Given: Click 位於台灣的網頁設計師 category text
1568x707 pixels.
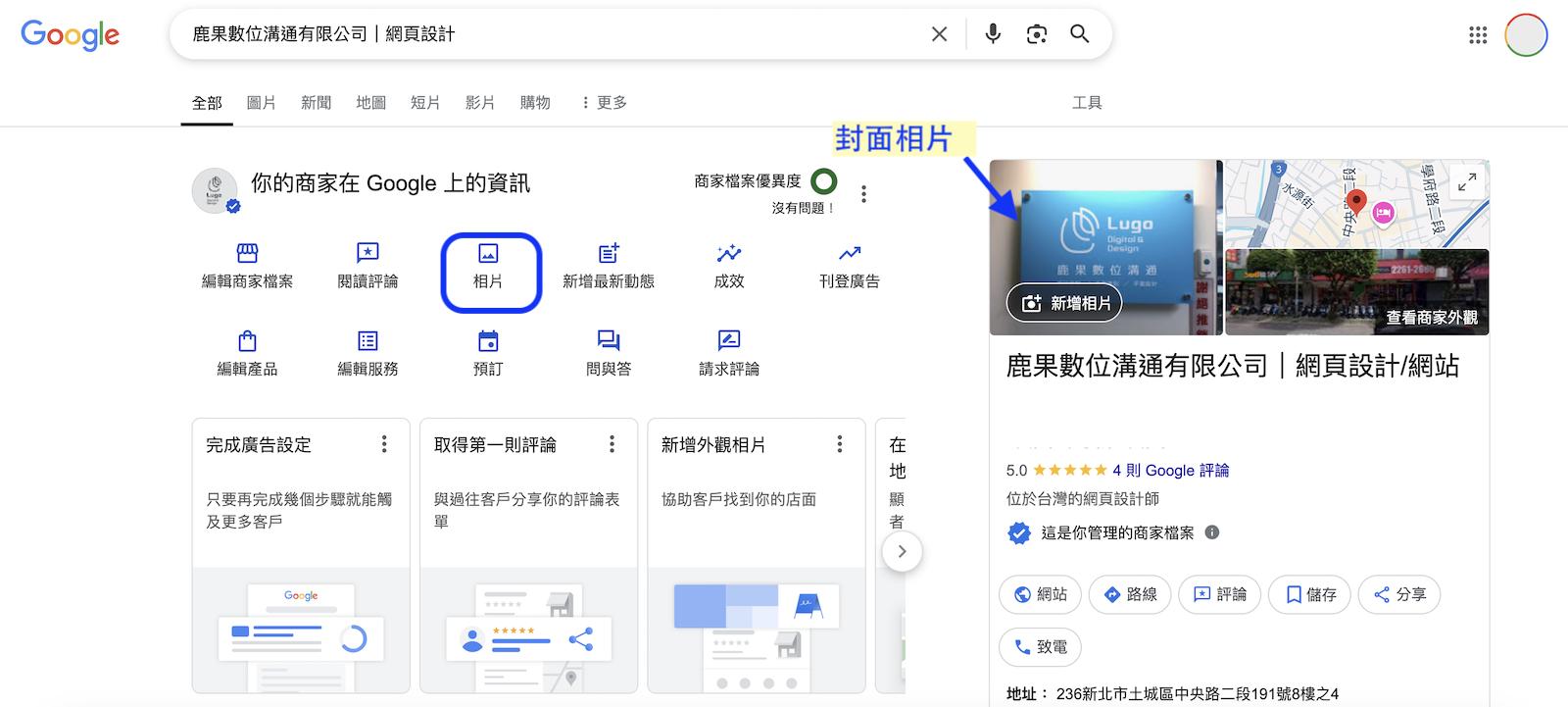Looking at the screenshot, I should (x=1083, y=499).
